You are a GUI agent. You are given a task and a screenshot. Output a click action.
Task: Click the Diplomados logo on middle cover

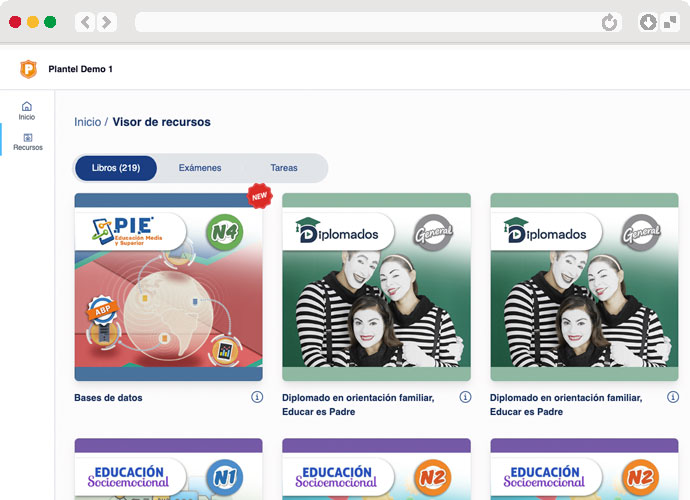coord(337,231)
